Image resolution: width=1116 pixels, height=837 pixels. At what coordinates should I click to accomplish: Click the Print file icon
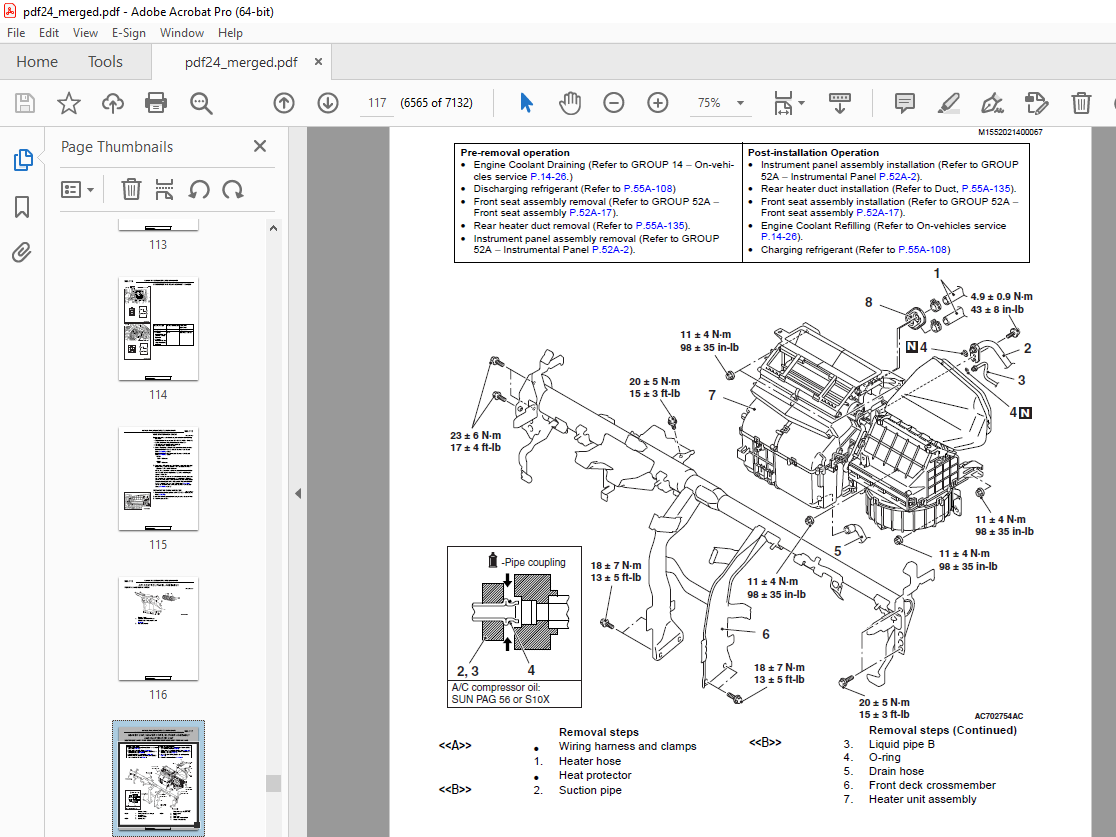point(156,103)
